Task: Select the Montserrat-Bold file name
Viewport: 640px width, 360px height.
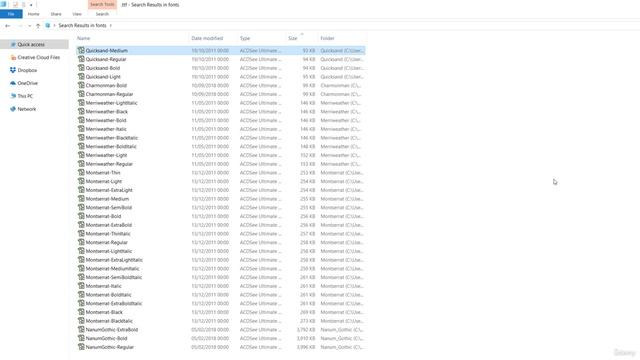Action: (103, 216)
